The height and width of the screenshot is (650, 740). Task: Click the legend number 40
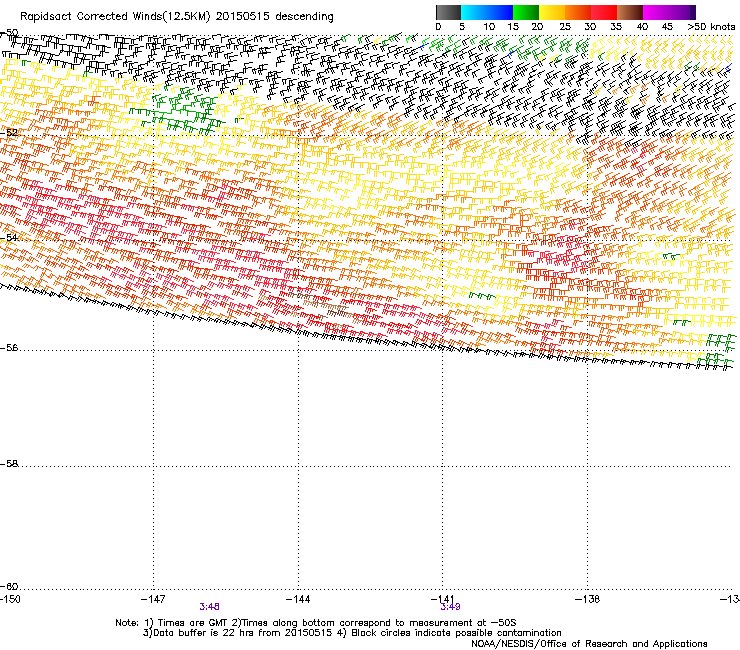(642, 27)
